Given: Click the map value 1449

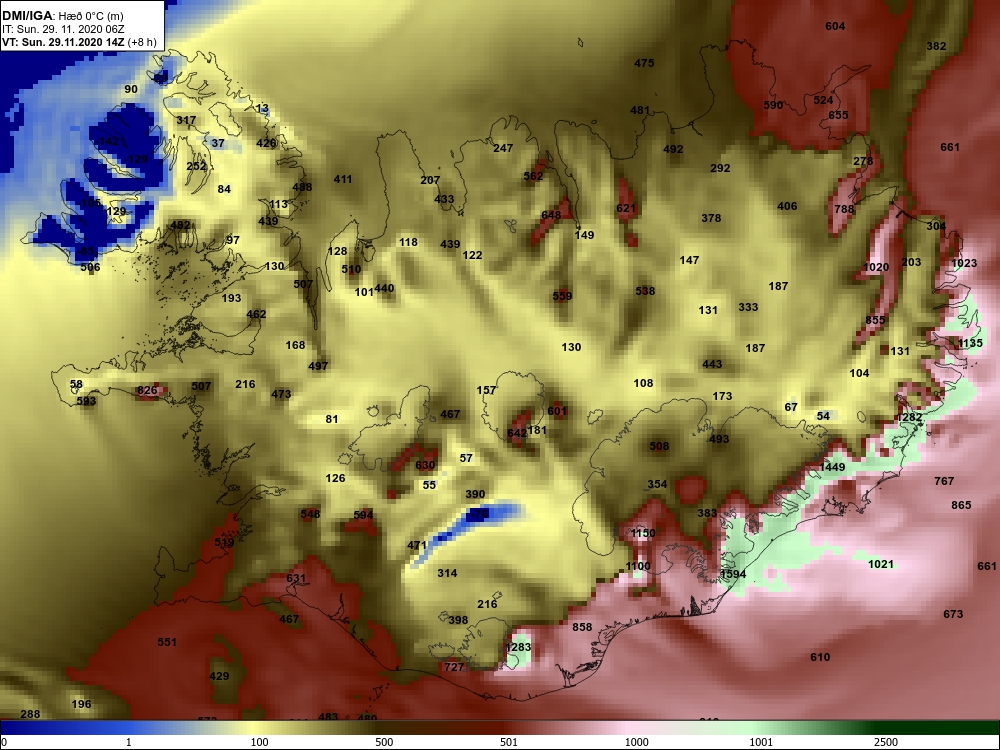Looking at the screenshot, I should [832, 467].
